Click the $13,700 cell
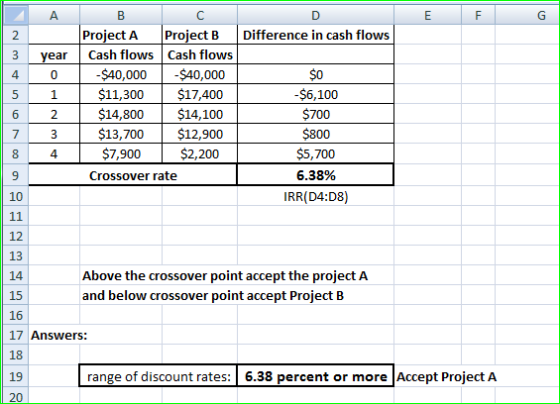Image resolution: width=560 pixels, height=404 pixels. coord(121,134)
